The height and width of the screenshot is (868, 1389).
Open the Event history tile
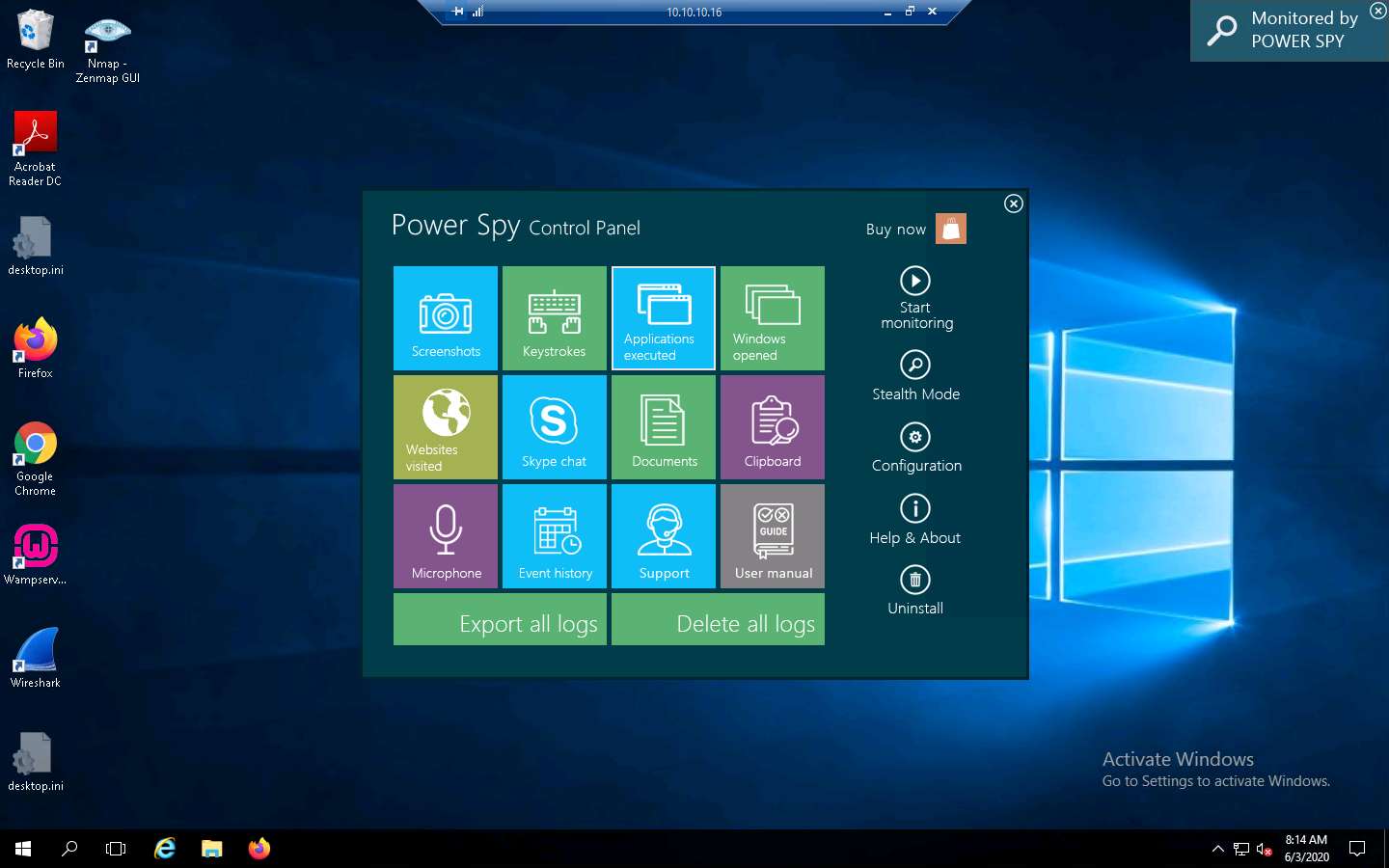pos(555,536)
